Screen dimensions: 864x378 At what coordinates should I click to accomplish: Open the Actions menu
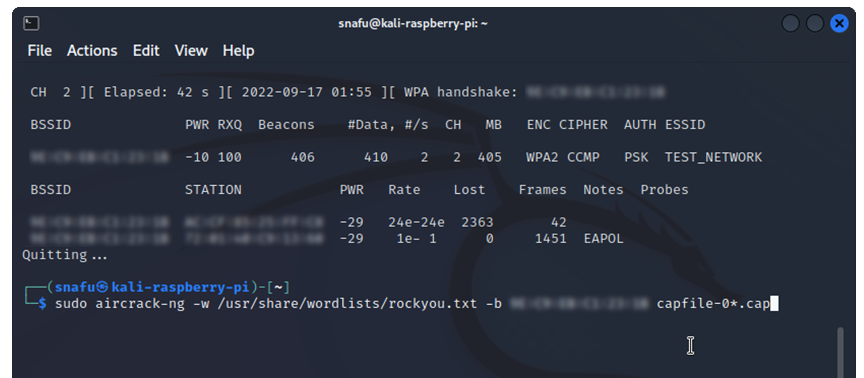click(92, 51)
